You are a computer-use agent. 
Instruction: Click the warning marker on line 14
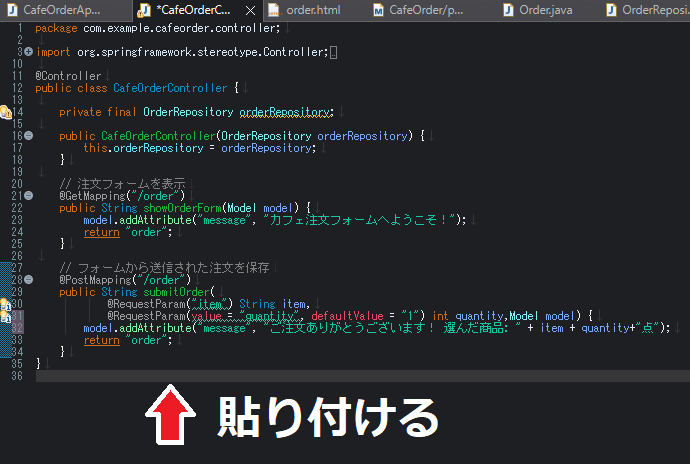[5, 112]
